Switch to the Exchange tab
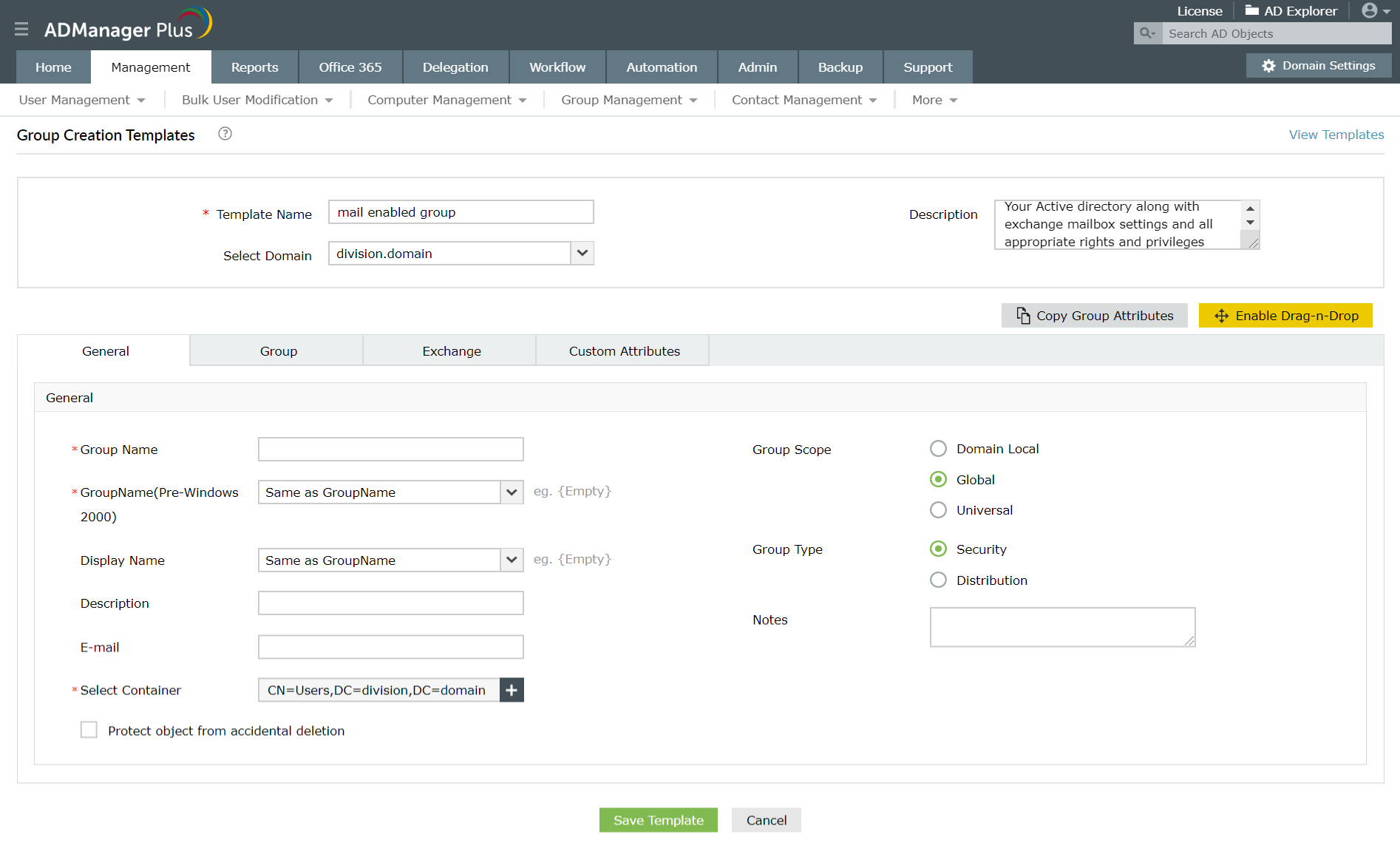This screenshot has height=854, width=1400. (x=451, y=351)
